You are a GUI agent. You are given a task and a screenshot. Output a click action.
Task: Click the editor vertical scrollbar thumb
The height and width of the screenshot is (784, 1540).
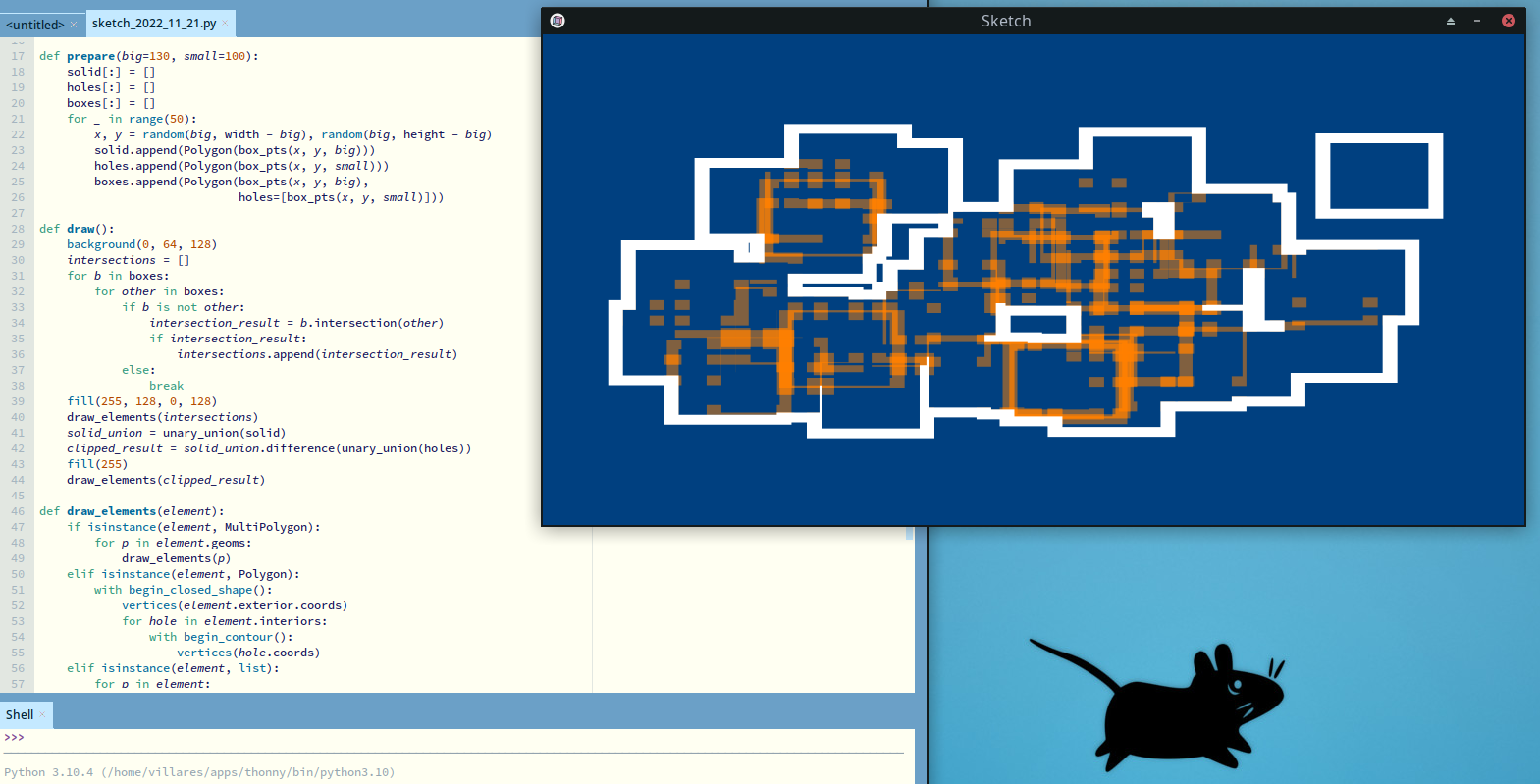point(909,533)
